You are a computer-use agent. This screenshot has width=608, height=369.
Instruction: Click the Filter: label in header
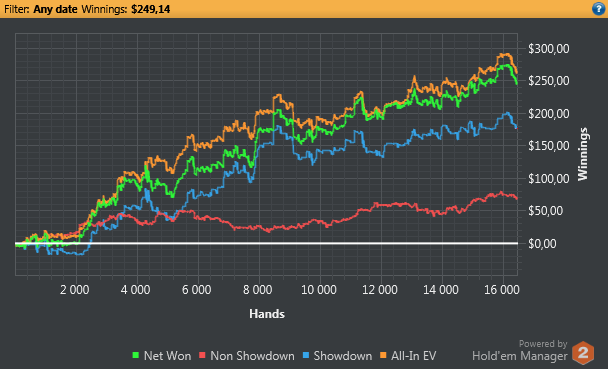pos(17,9)
